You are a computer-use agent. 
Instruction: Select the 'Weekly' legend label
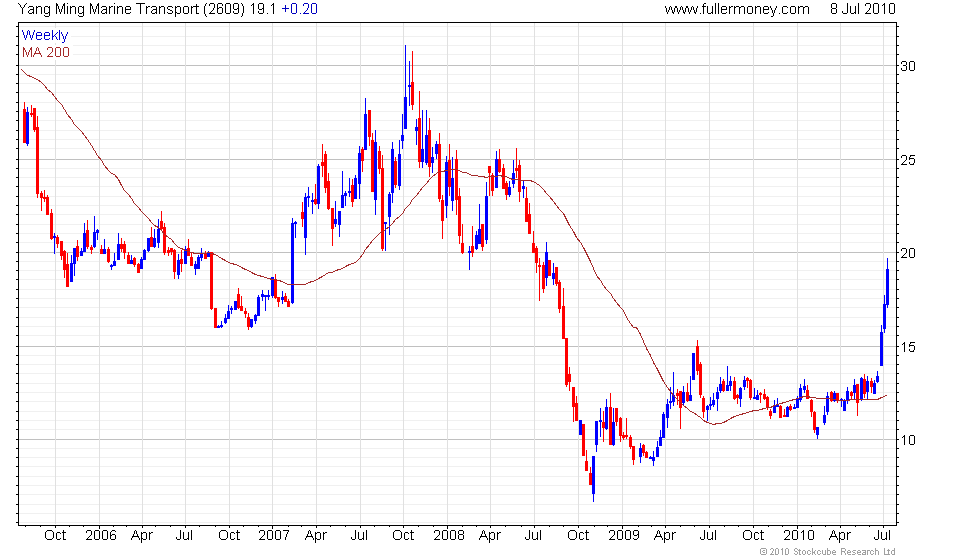coord(44,36)
